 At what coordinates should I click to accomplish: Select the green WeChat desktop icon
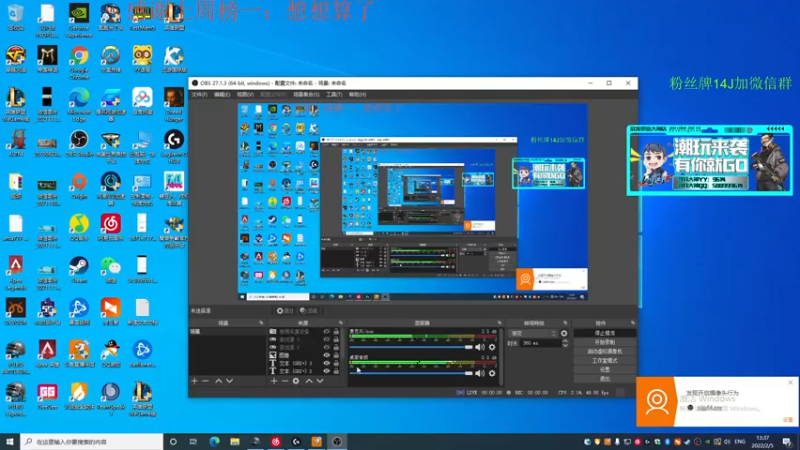[x=111, y=269]
